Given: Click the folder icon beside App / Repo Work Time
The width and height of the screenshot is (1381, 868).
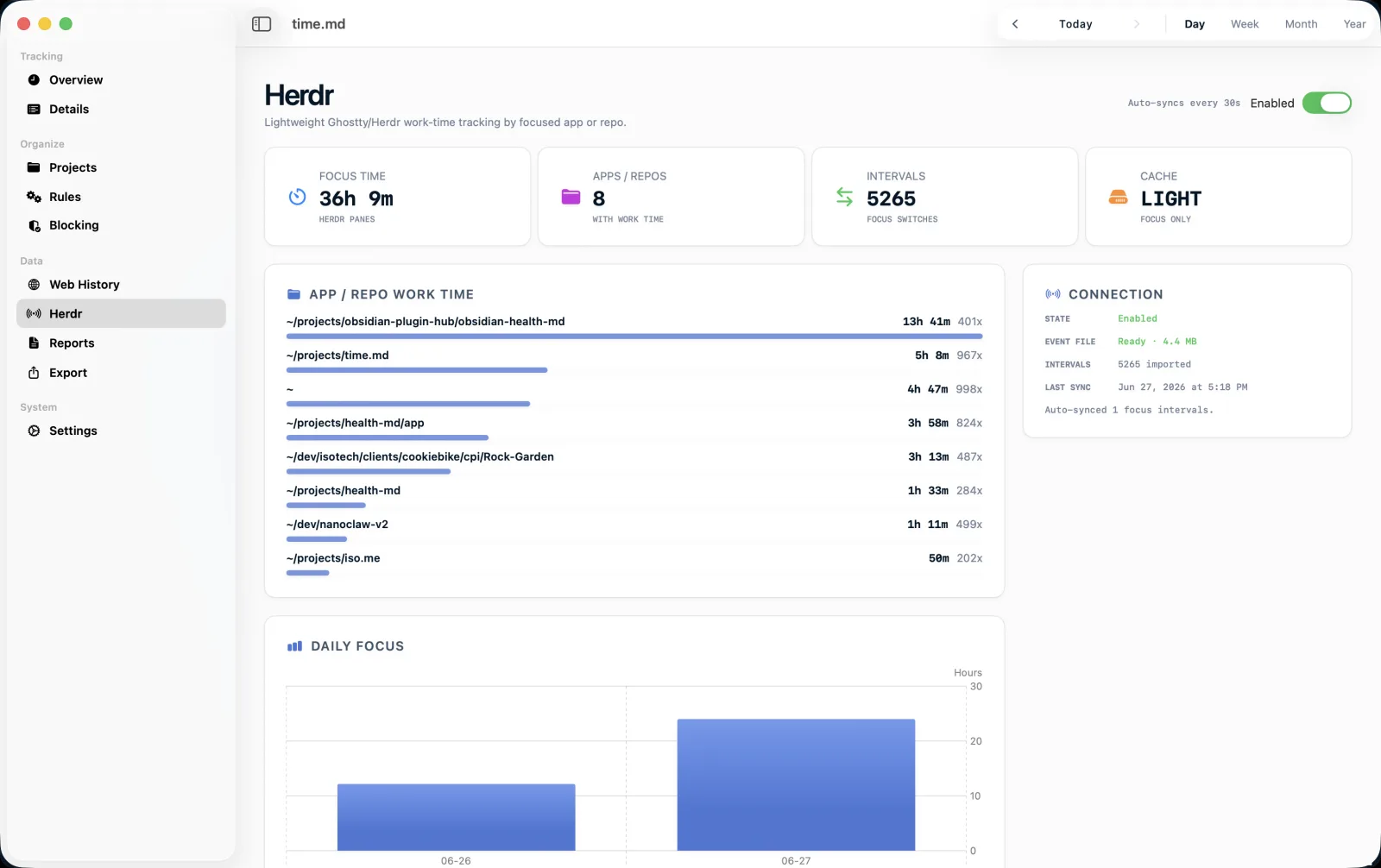Looking at the screenshot, I should coord(293,294).
